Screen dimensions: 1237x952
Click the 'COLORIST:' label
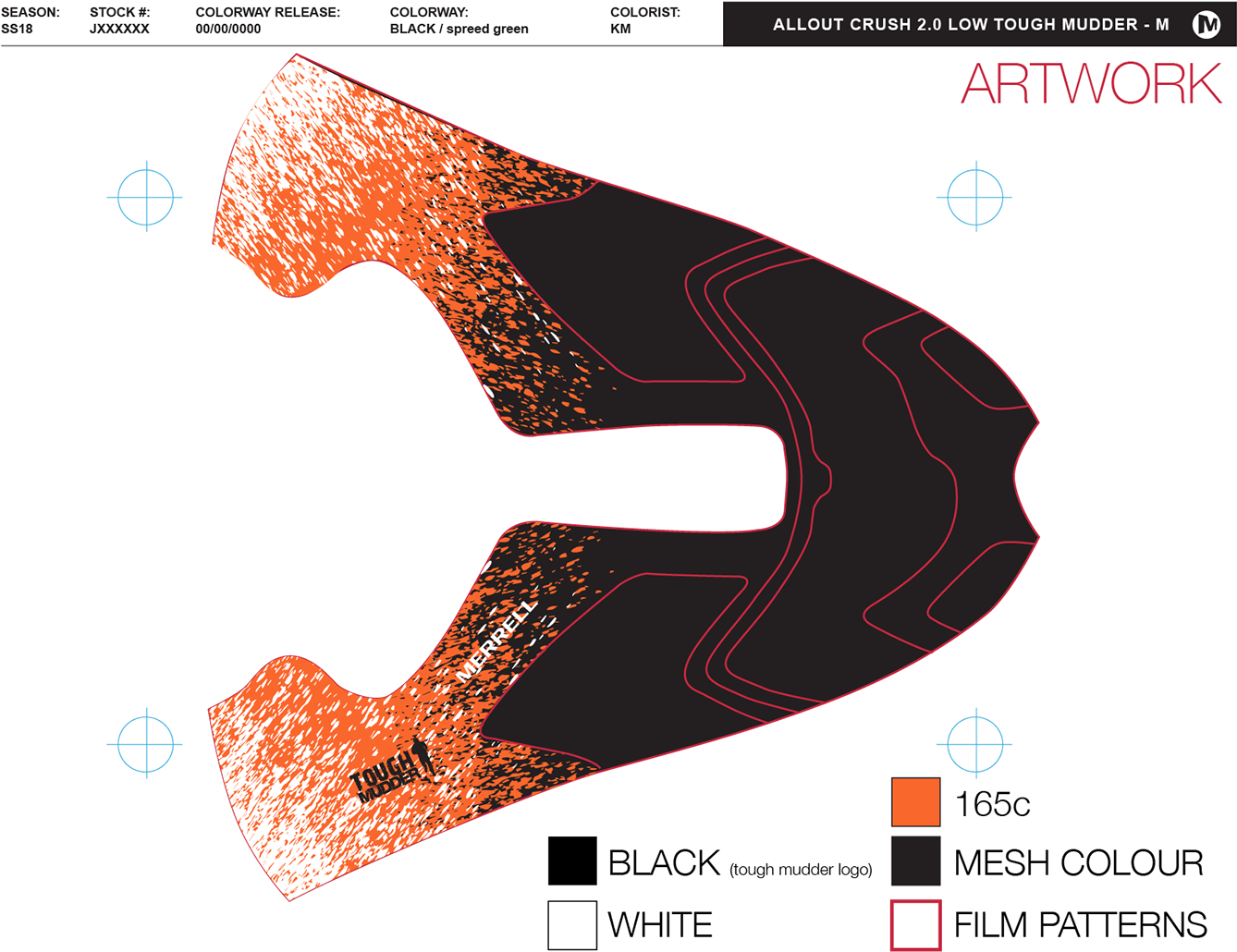tap(645, 13)
